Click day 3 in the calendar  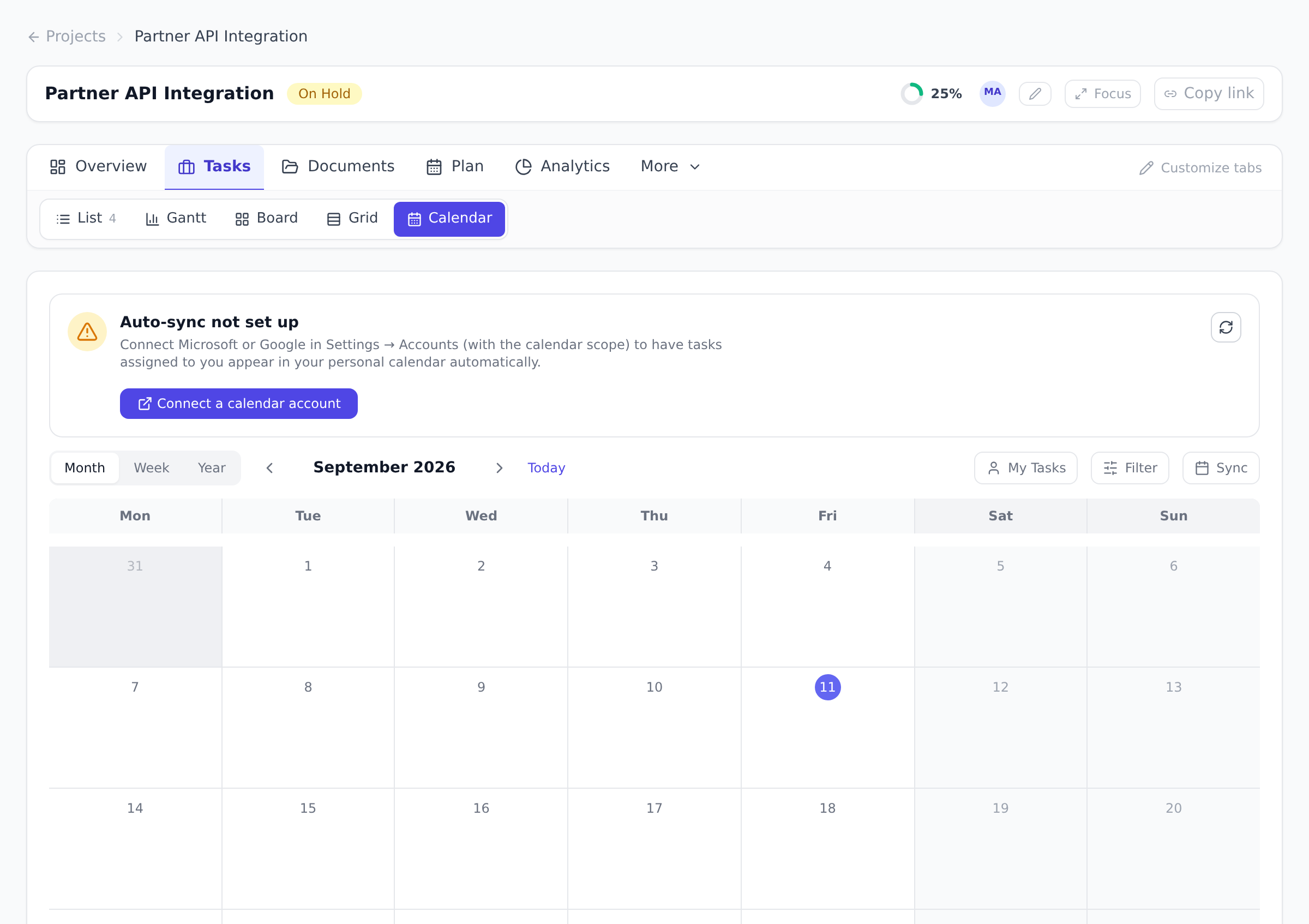[x=654, y=607]
